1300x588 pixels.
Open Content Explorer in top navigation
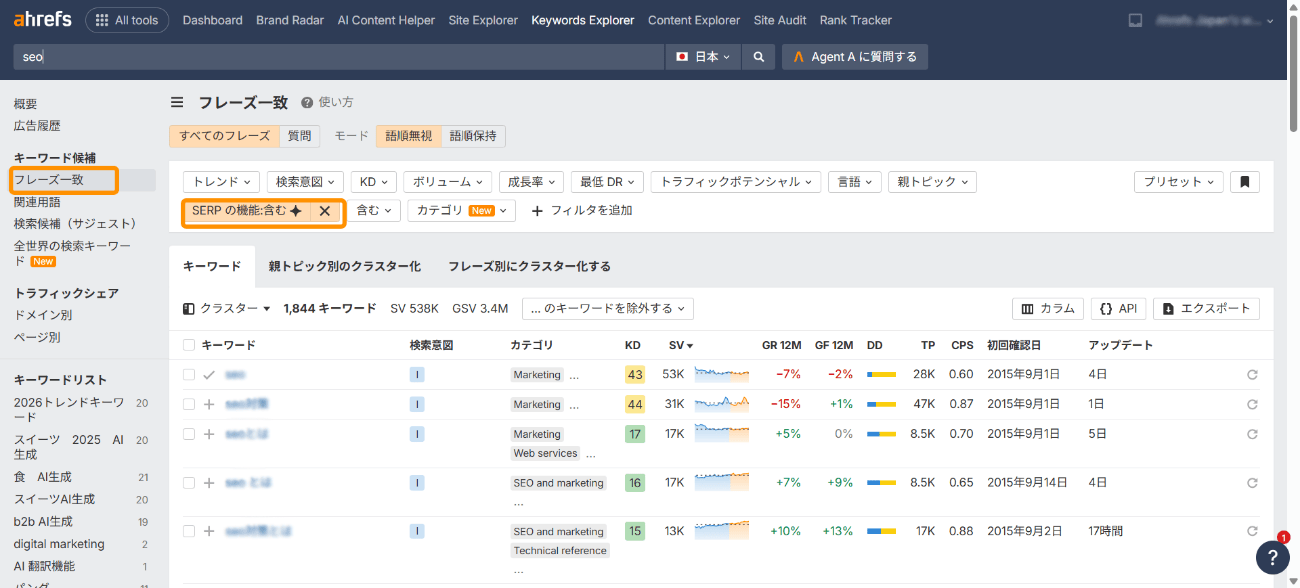[694, 20]
